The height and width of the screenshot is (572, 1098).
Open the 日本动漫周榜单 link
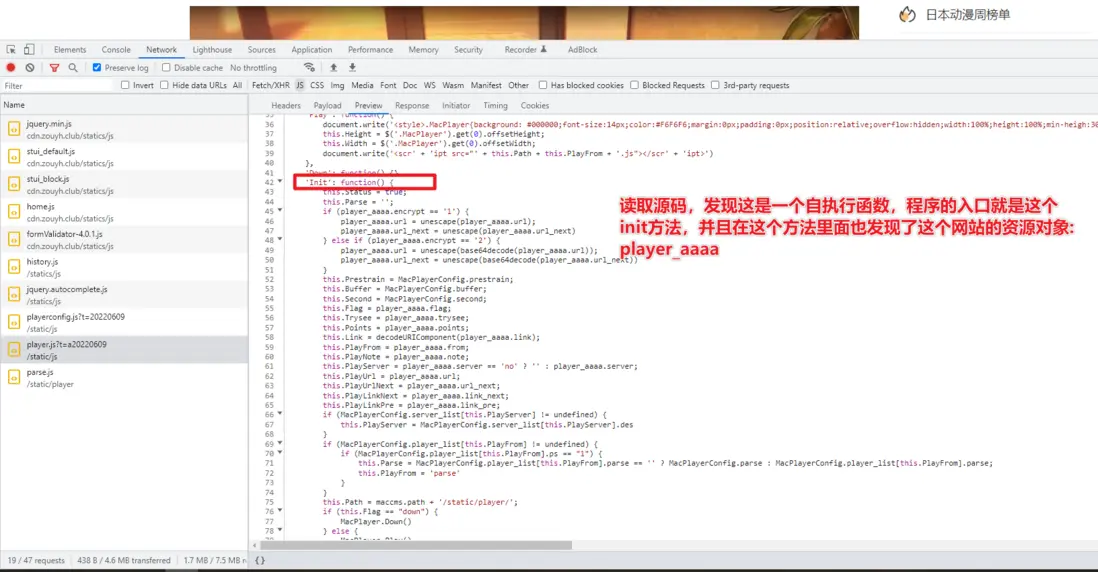(968, 15)
